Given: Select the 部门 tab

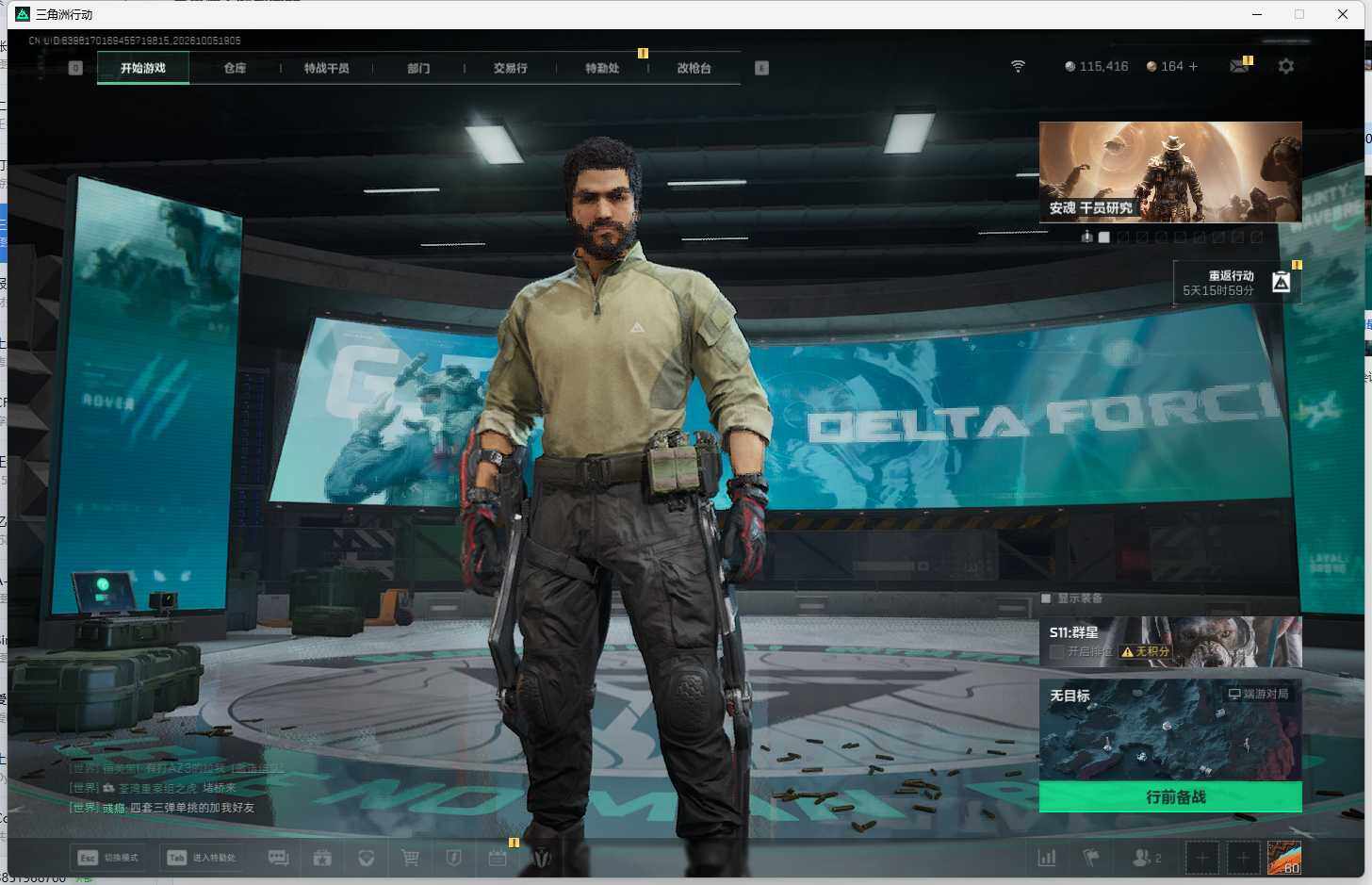Looking at the screenshot, I should pos(418,68).
